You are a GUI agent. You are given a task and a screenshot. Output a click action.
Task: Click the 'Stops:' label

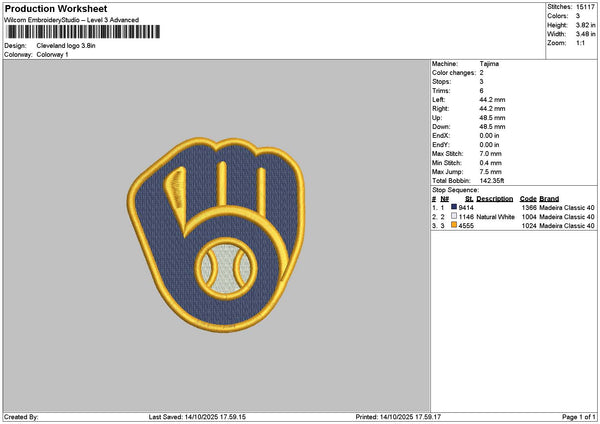click(x=442, y=82)
